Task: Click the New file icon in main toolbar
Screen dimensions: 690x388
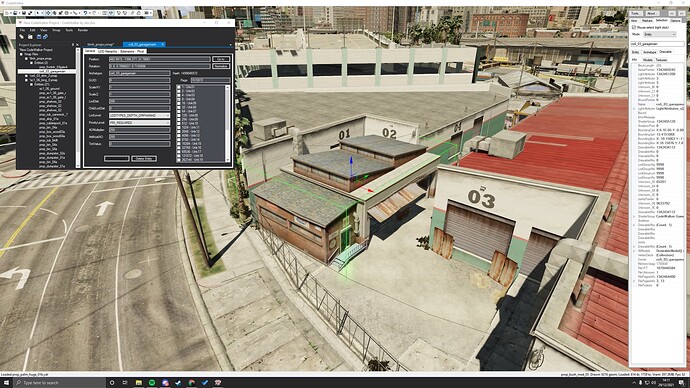Action: (7, 13)
